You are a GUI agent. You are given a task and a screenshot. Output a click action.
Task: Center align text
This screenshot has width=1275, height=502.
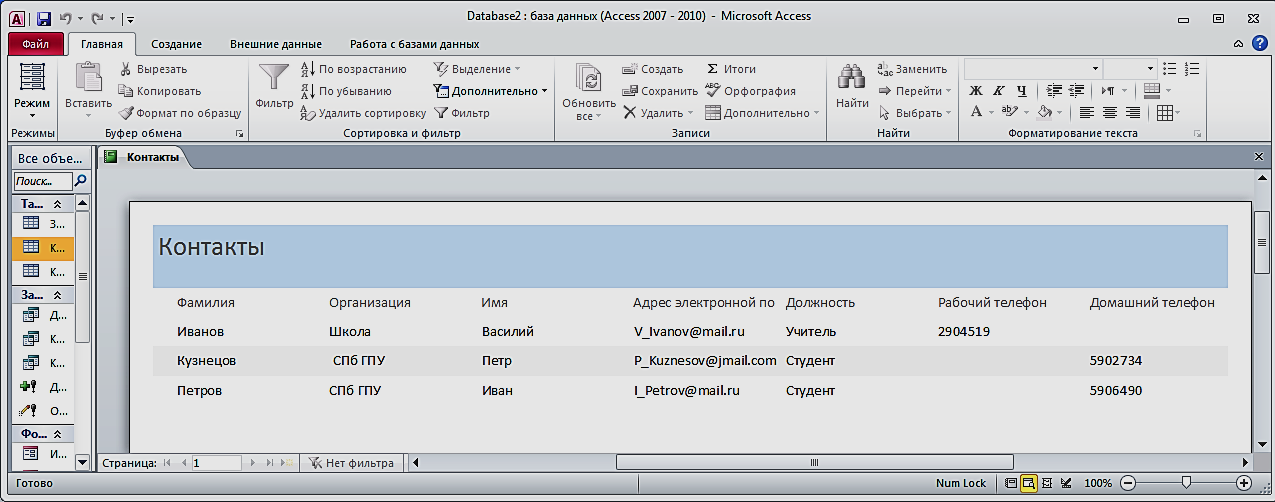coord(1109,113)
